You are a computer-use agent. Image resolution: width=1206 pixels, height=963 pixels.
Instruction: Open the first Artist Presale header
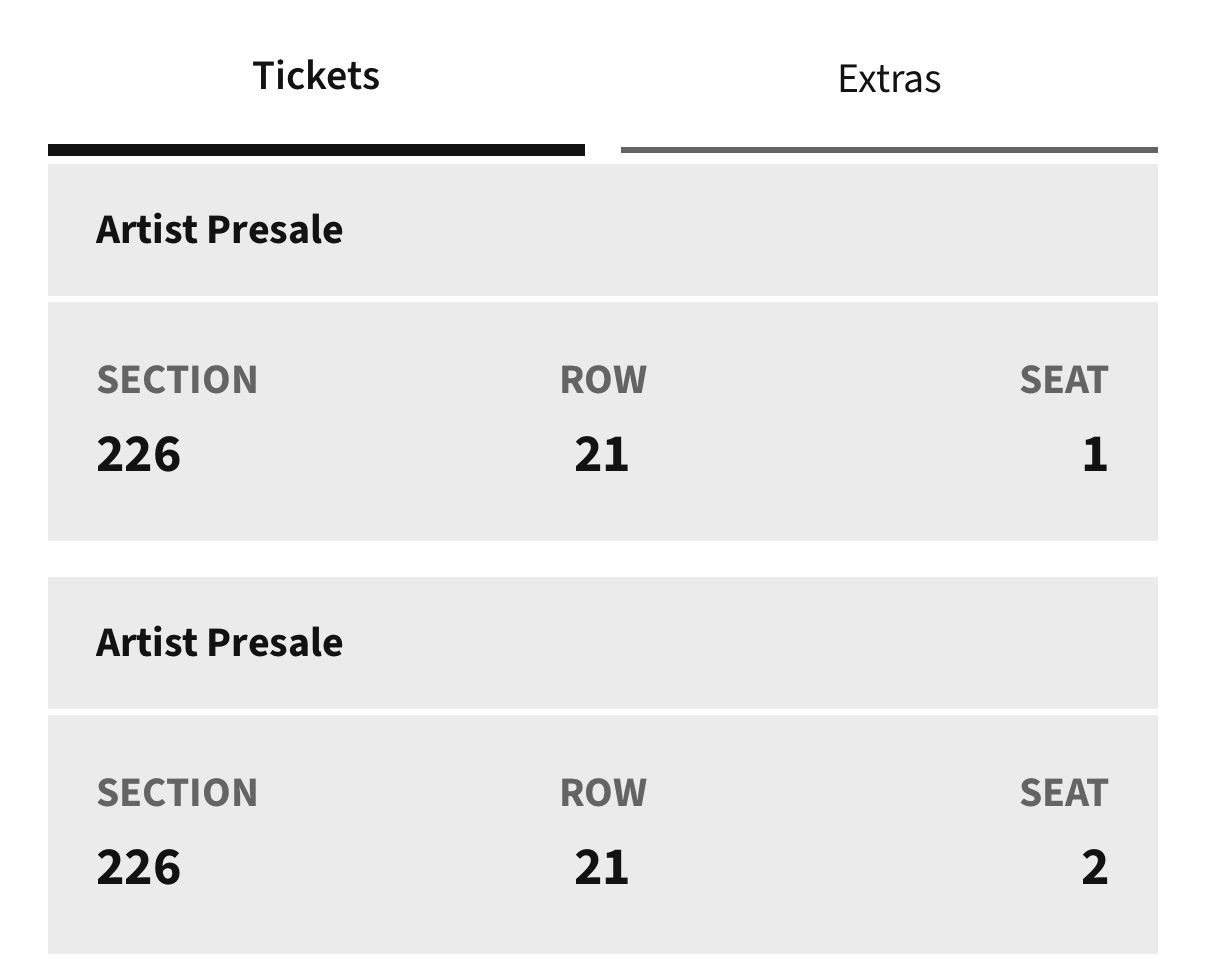[x=602, y=230]
